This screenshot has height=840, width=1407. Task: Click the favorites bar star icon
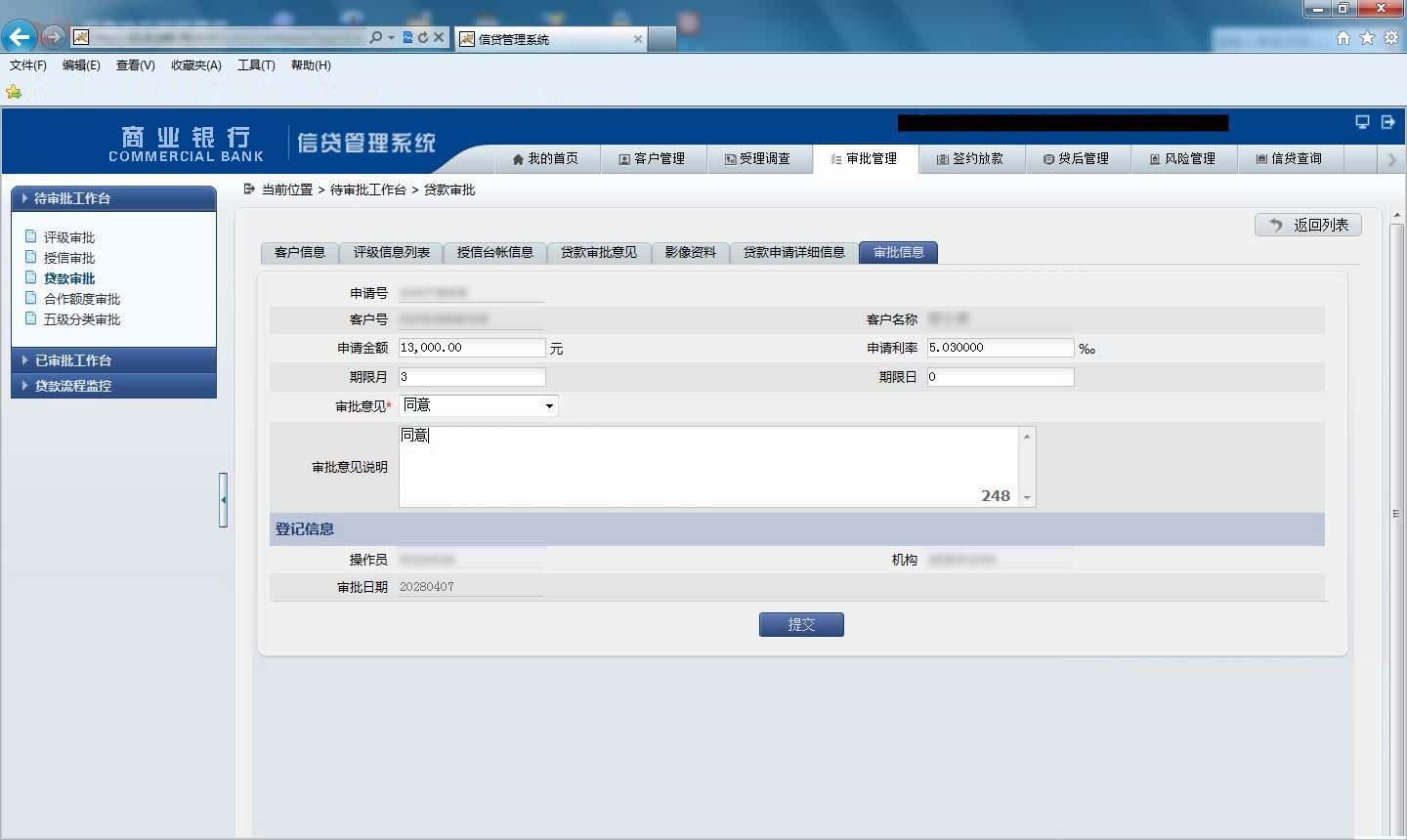coord(14,92)
